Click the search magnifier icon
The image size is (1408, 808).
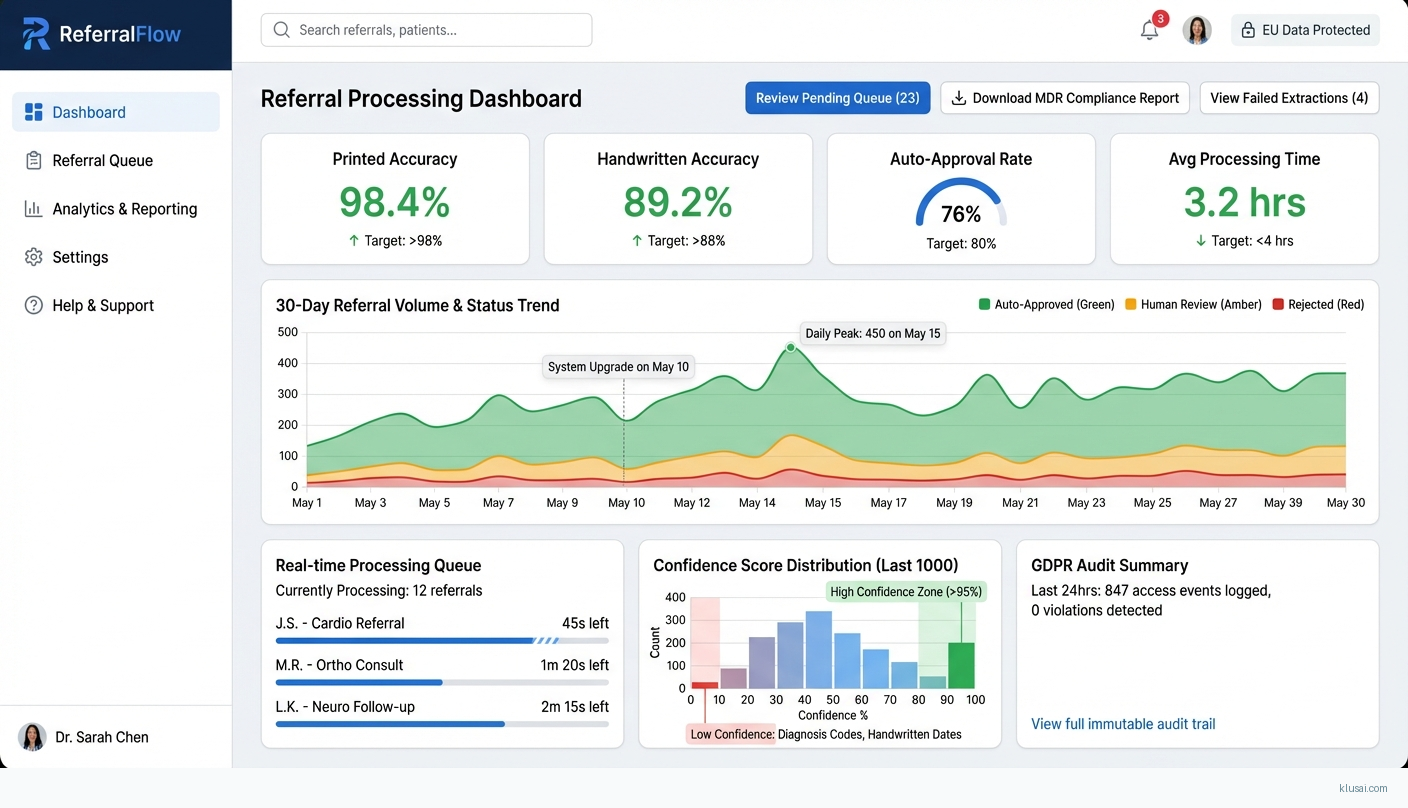tap(282, 30)
